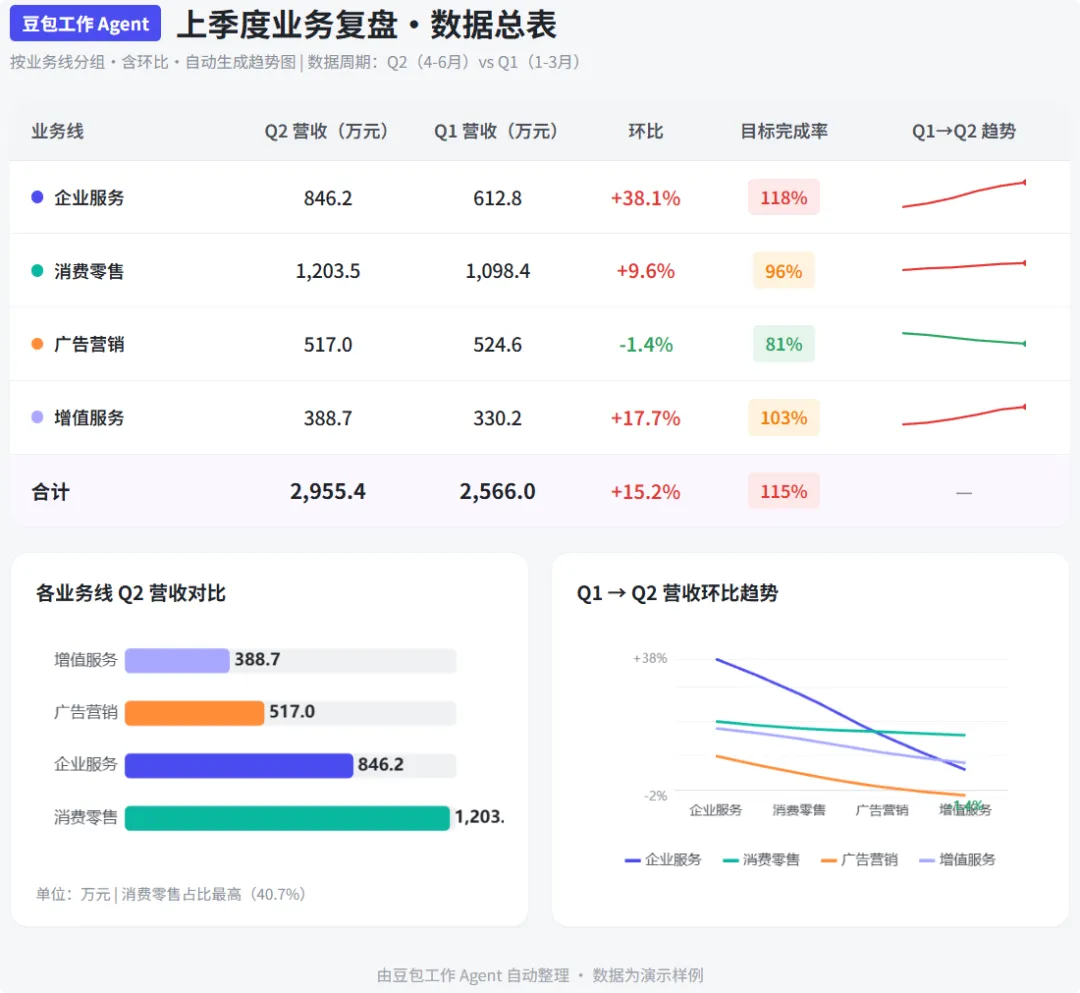
Task: Click the 合计 total row label
Action: (x=51, y=492)
